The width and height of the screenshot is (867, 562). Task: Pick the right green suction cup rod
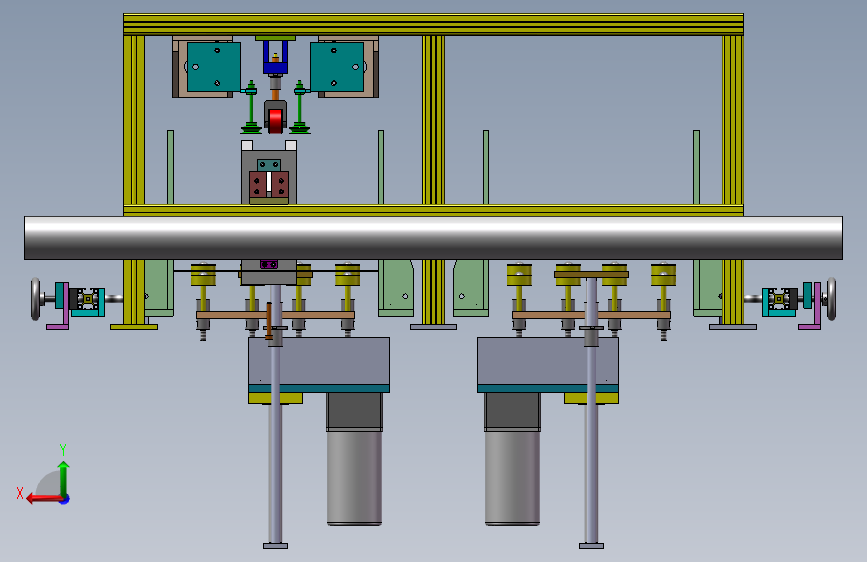300,108
